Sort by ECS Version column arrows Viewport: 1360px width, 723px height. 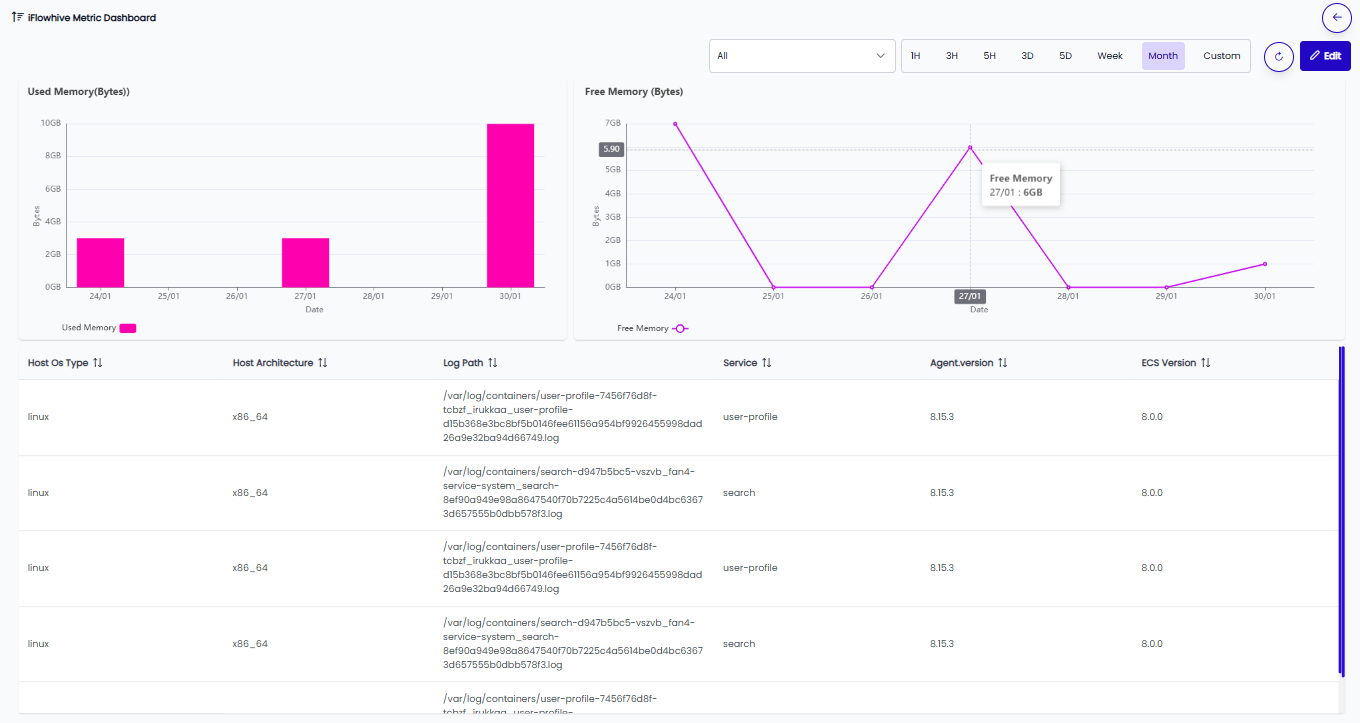click(x=1206, y=363)
